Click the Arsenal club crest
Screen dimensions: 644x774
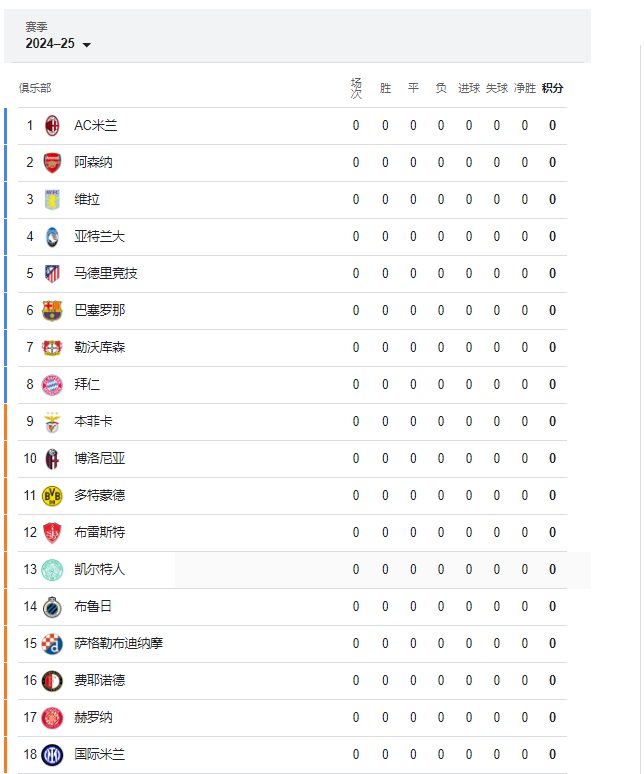(x=52, y=162)
